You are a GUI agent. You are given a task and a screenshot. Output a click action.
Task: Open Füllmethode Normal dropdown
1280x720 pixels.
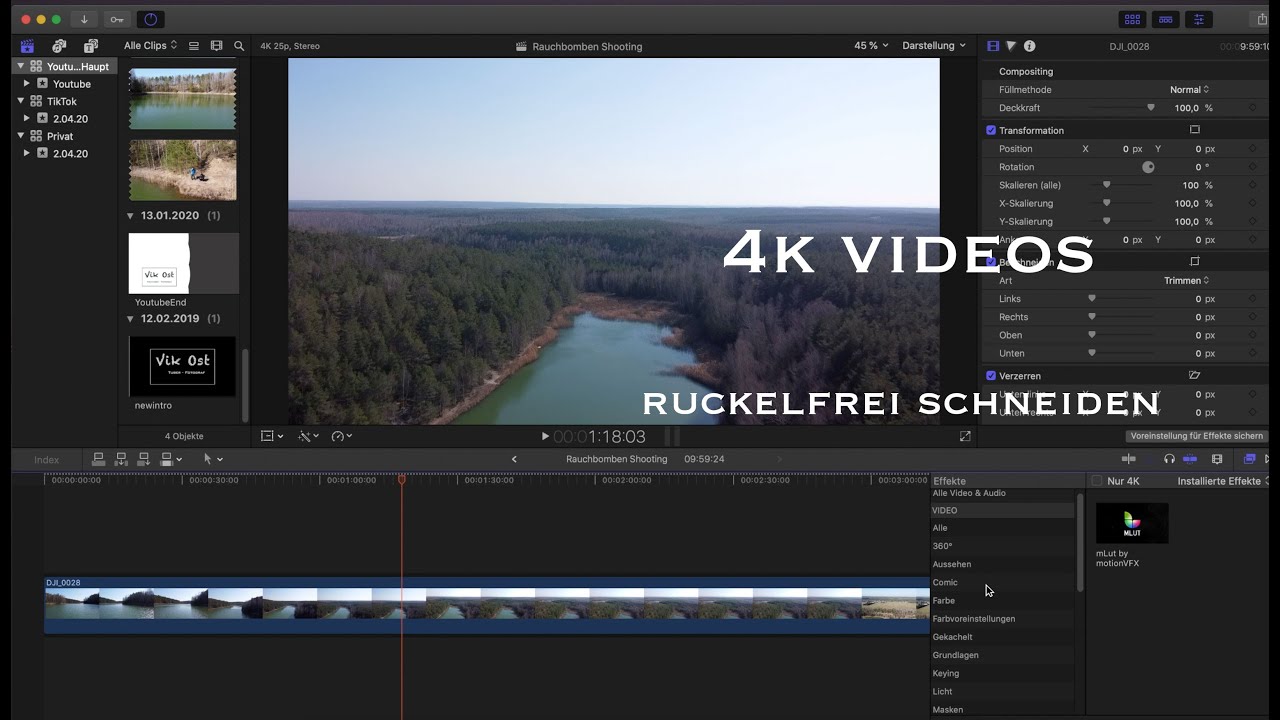click(1190, 90)
